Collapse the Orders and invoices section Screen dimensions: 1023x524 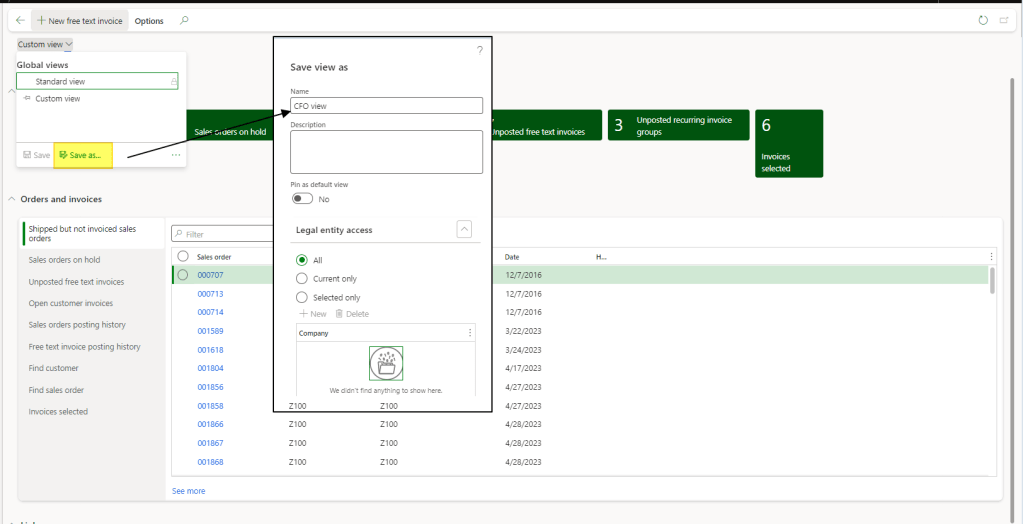click(12, 199)
